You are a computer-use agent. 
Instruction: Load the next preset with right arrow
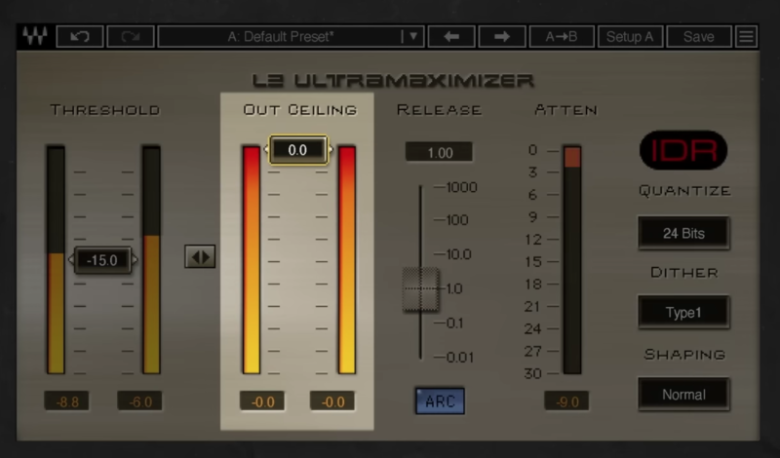[502, 37]
